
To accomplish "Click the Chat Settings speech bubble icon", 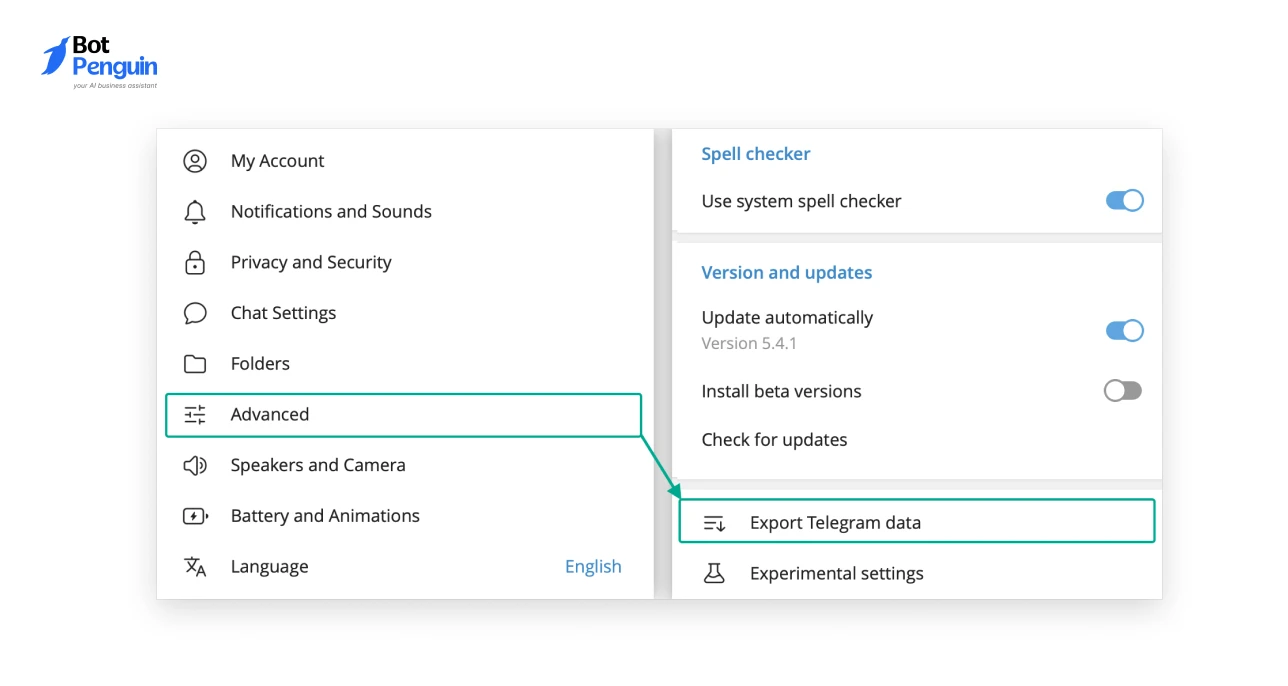I will pos(195,313).
